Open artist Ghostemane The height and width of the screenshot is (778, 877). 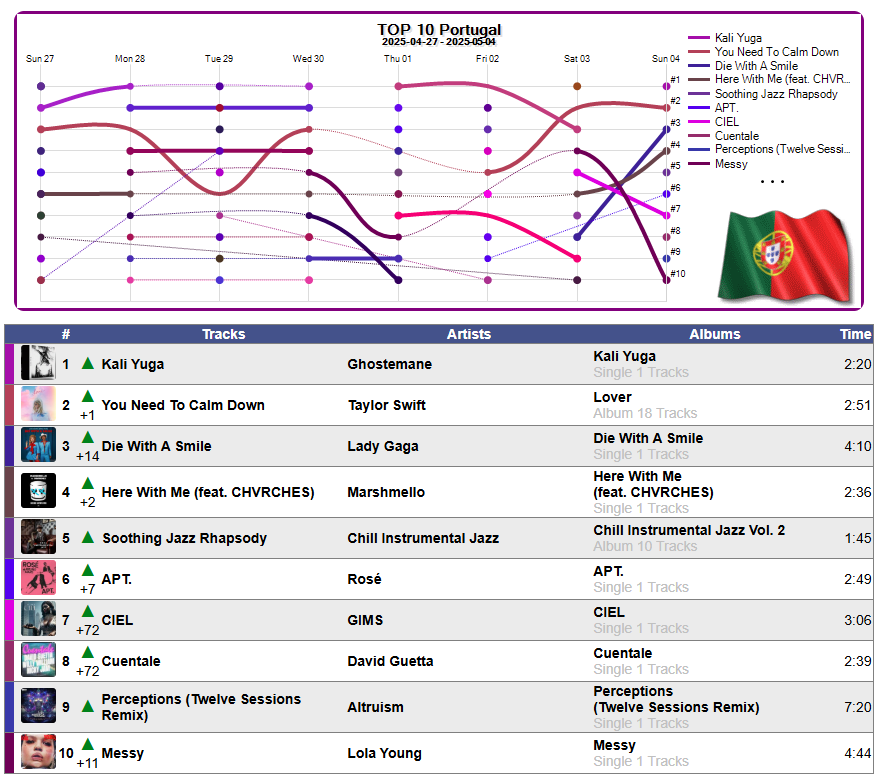point(389,364)
